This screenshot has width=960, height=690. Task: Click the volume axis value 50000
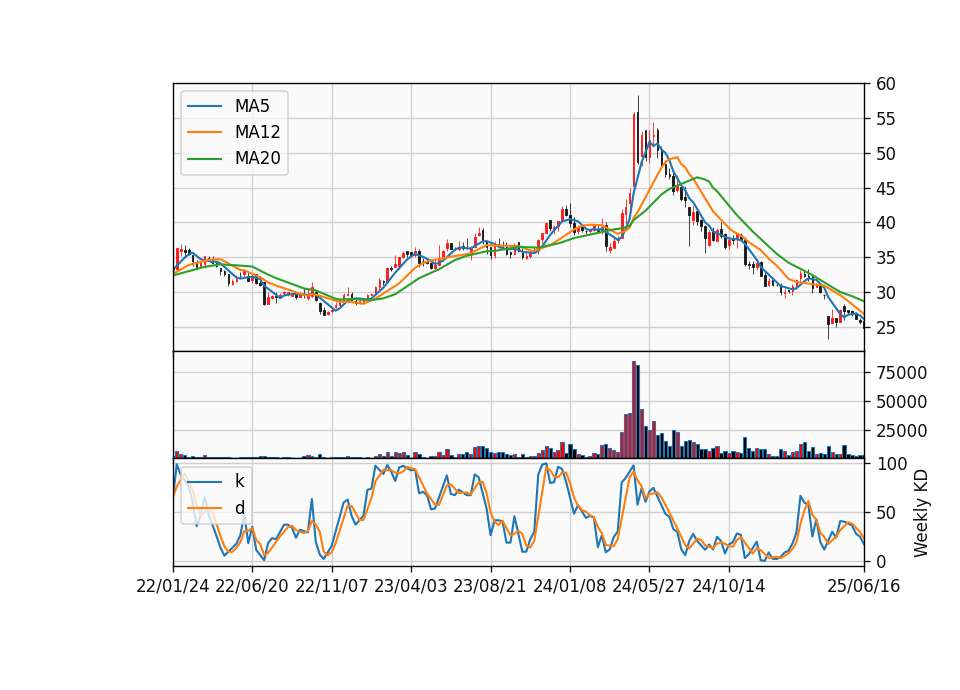[901, 402]
